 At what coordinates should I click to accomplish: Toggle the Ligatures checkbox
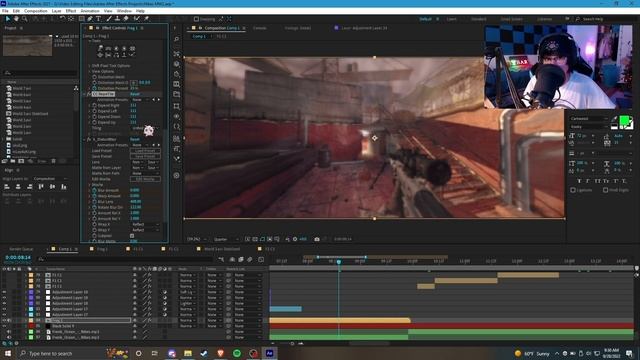pyautogui.click(x=573, y=190)
